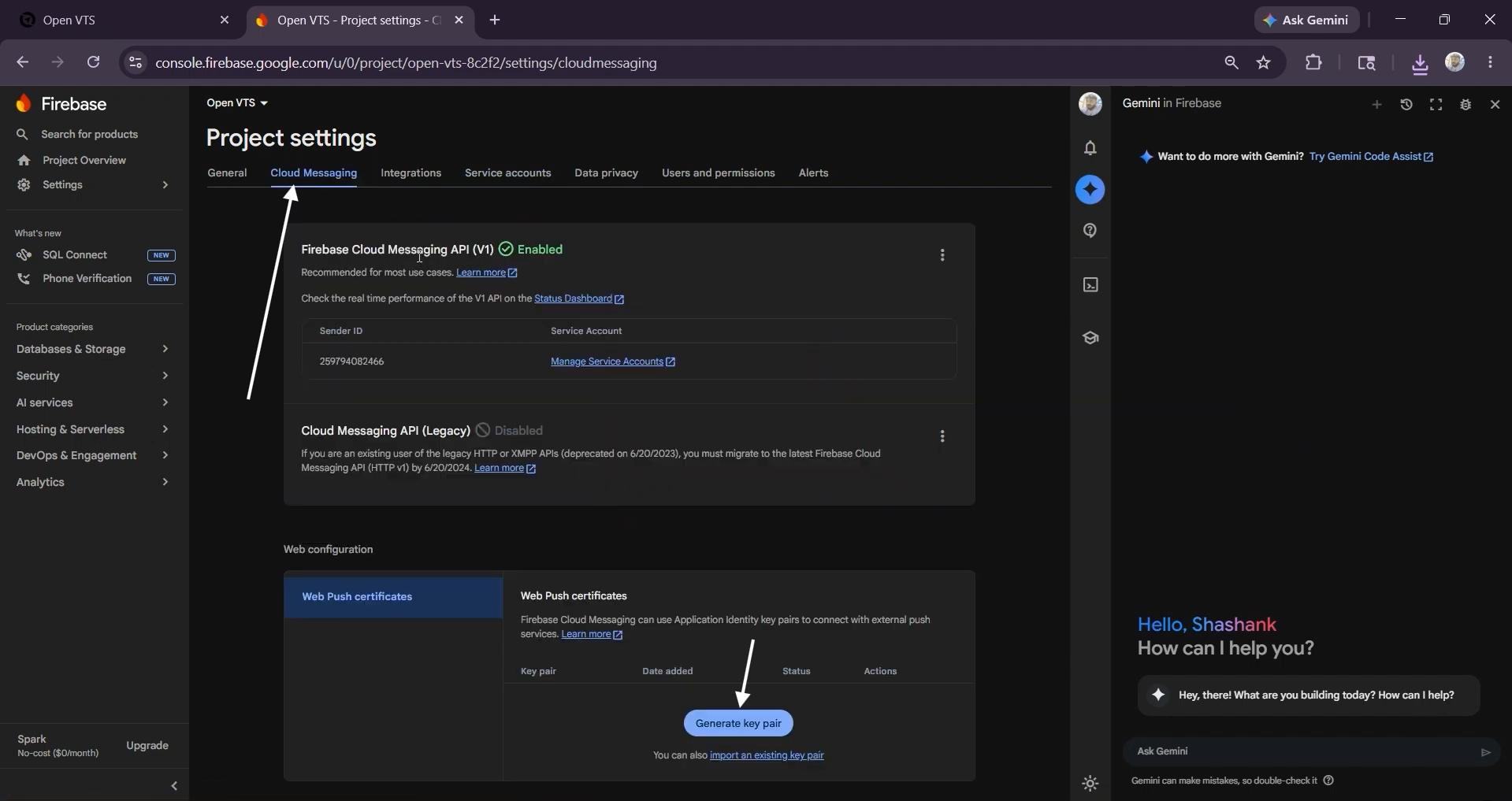Open a new browser tab

(x=495, y=20)
